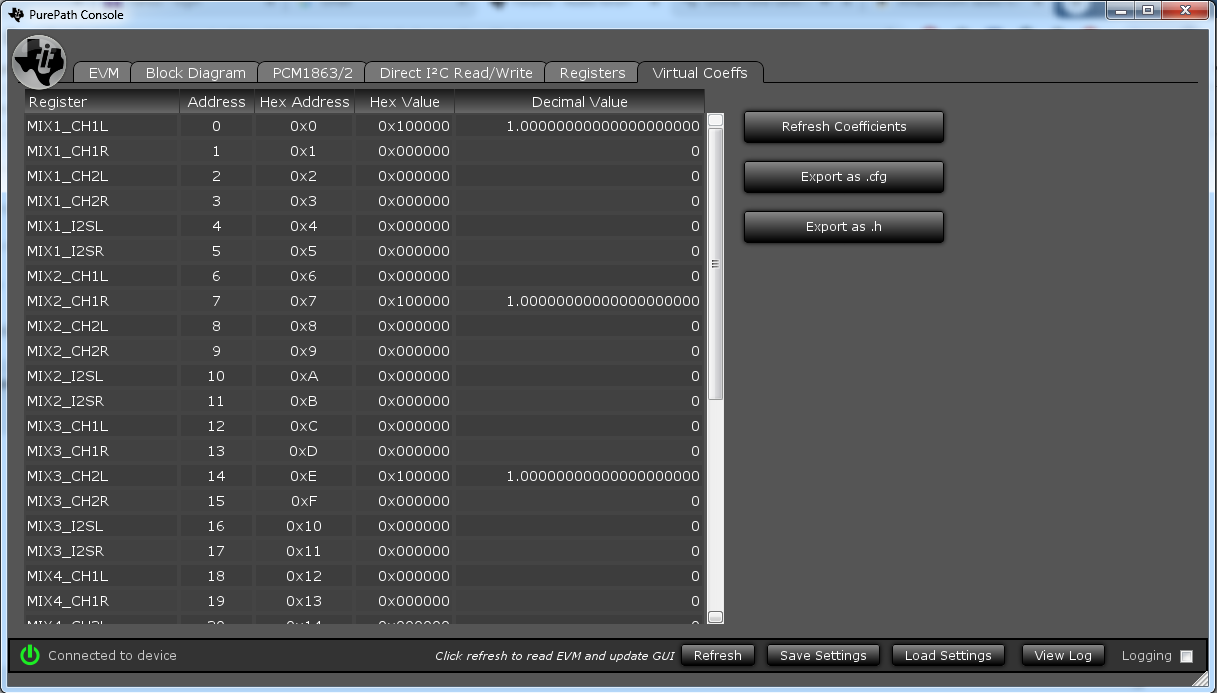Viewport: 1217px width, 693px height.
Task: Click the Hex Value column header
Action: click(x=405, y=102)
